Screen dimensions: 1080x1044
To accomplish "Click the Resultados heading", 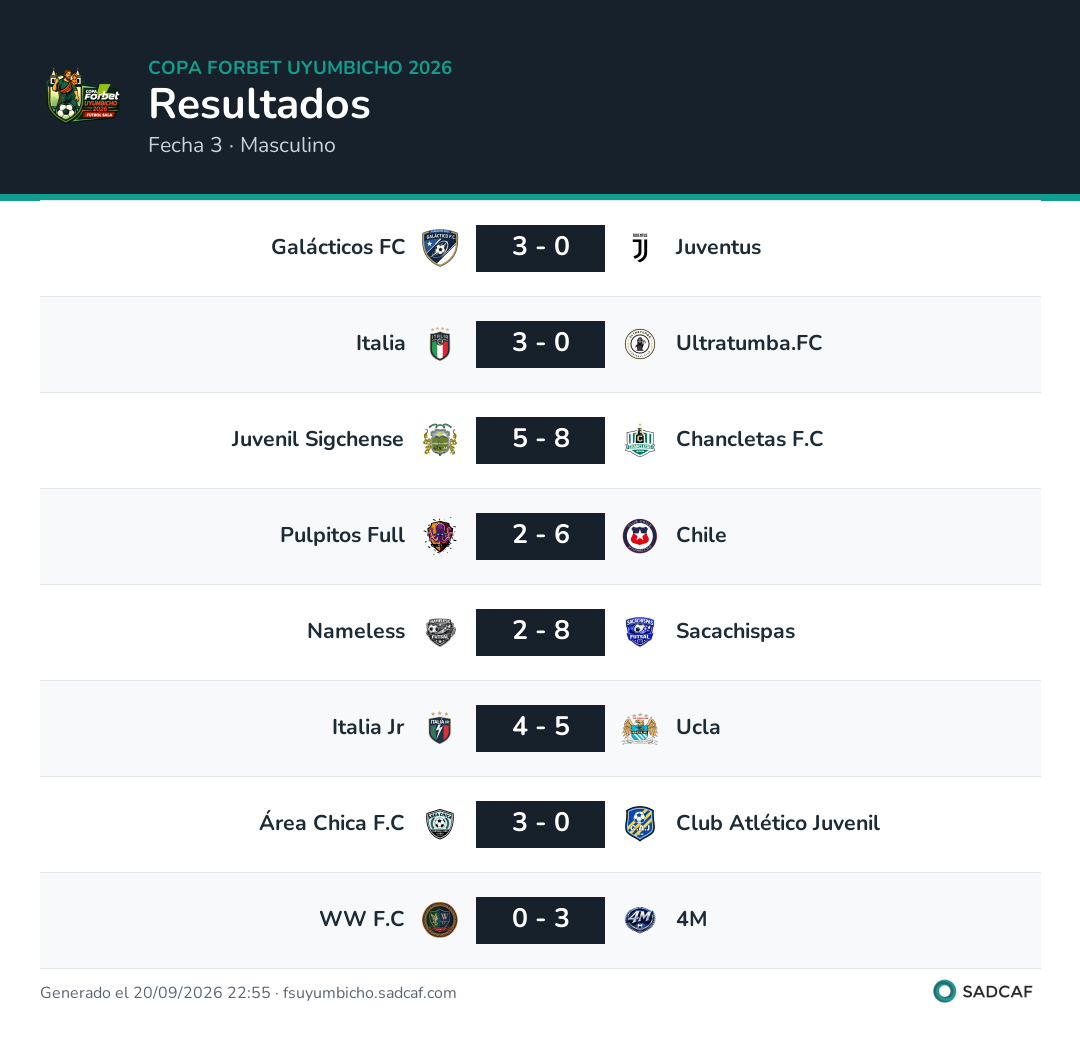I will point(260,104).
